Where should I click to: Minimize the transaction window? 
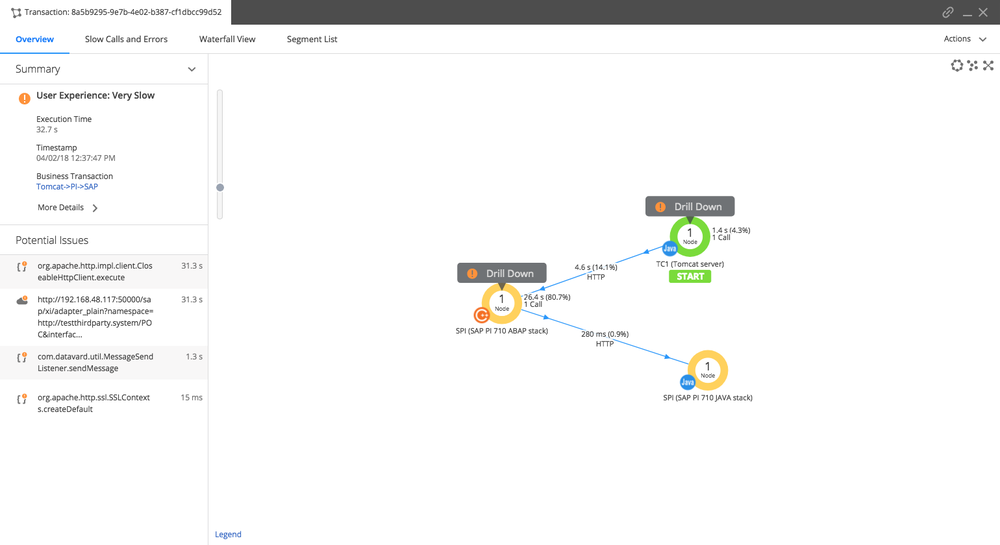[x=967, y=13]
